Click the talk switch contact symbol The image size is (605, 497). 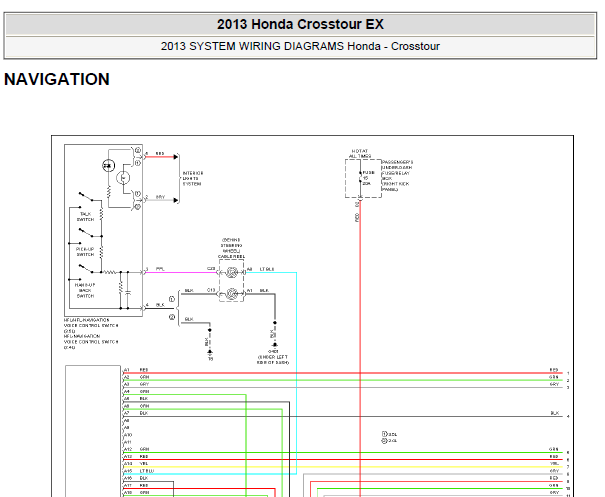(86, 196)
